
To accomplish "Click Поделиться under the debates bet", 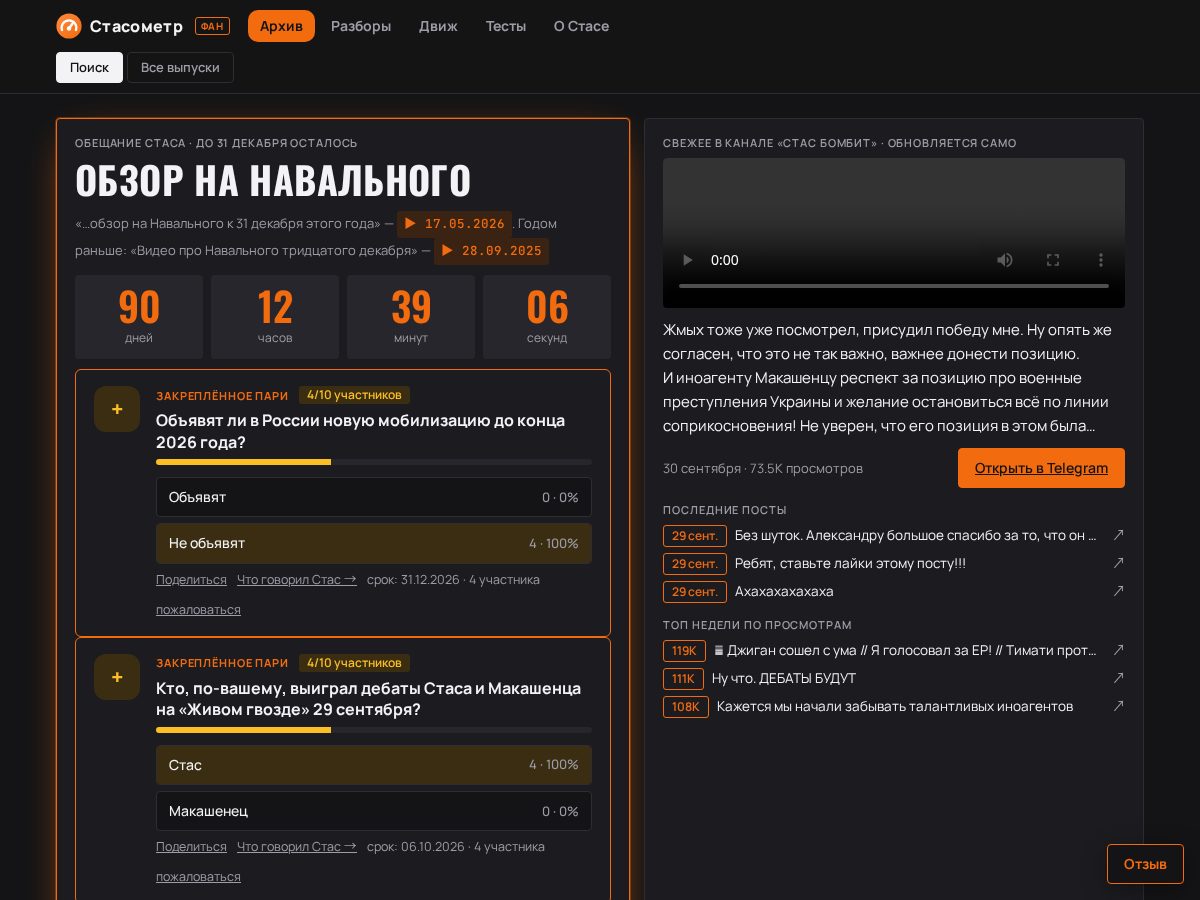I will tap(191, 846).
